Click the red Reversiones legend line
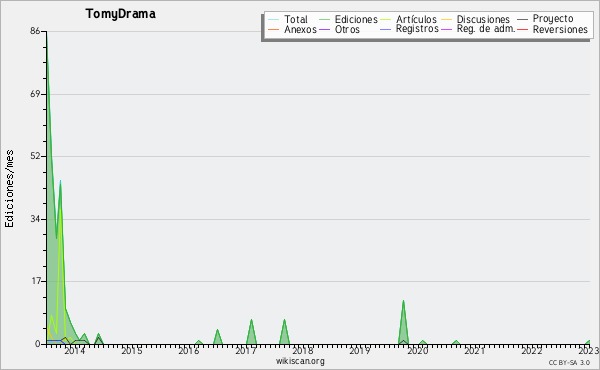The image size is (600, 370). coord(522,29)
